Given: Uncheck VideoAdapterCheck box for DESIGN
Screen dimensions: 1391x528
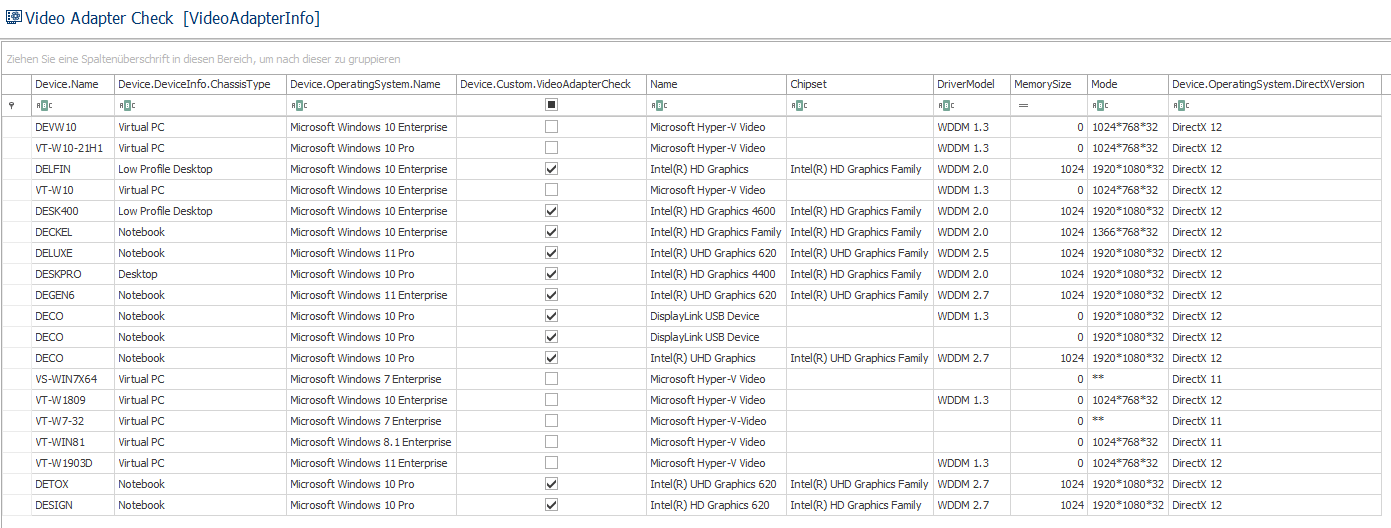Looking at the screenshot, I should (551, 505).
